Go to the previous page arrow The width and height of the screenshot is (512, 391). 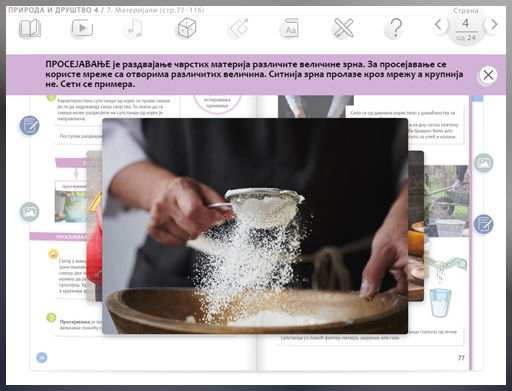(439, 24)
